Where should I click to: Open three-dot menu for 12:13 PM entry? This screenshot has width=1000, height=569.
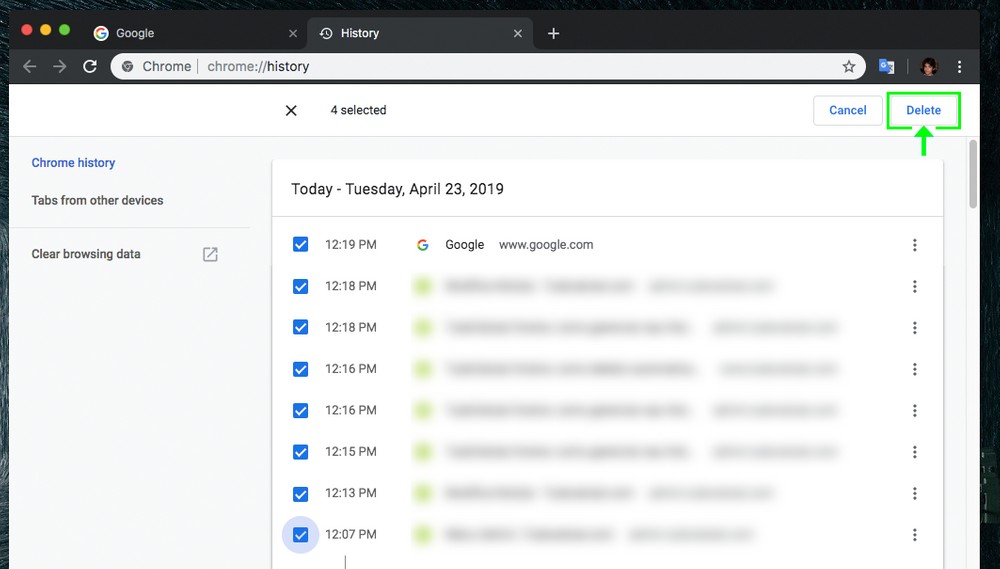point(914,493)
